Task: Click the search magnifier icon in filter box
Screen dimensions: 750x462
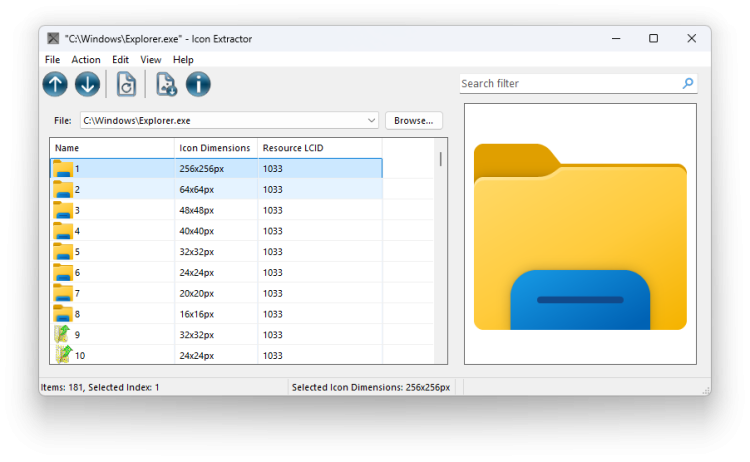Action: click(687, 84)
